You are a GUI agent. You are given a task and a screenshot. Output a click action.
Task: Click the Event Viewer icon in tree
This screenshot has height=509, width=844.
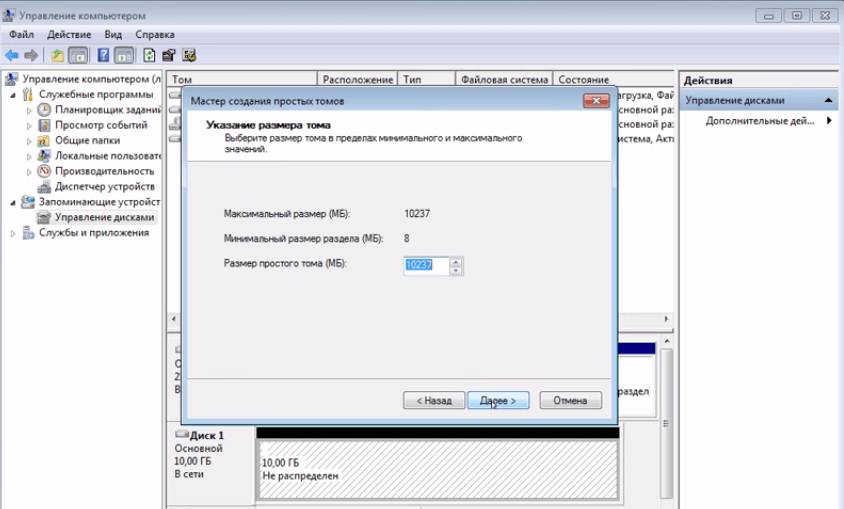pos(44,125)
